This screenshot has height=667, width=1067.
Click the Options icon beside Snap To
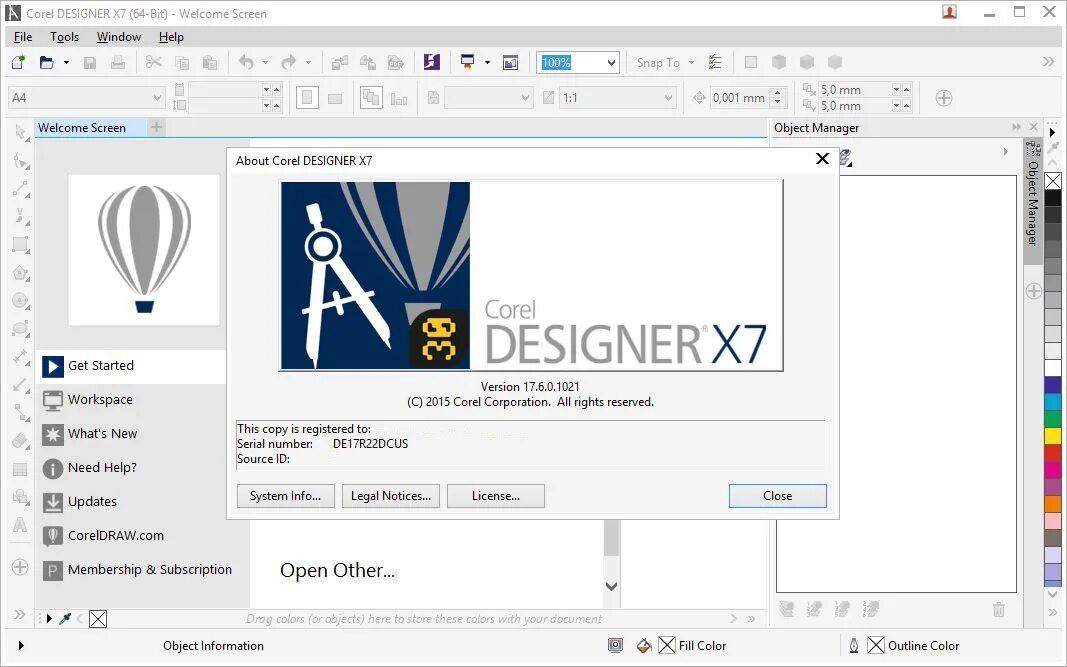coord(715,63)
